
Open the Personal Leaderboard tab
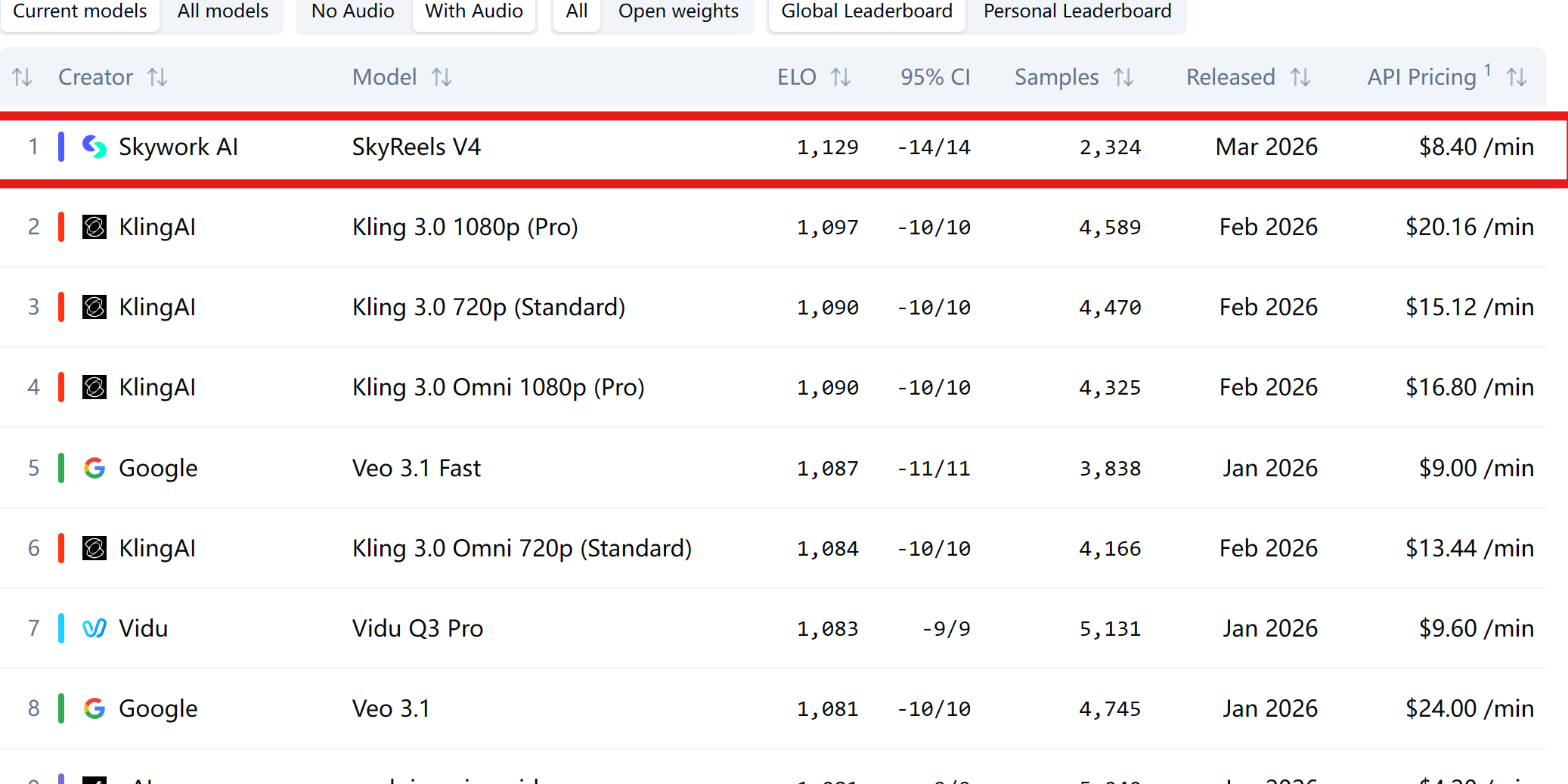[1077, 11]
